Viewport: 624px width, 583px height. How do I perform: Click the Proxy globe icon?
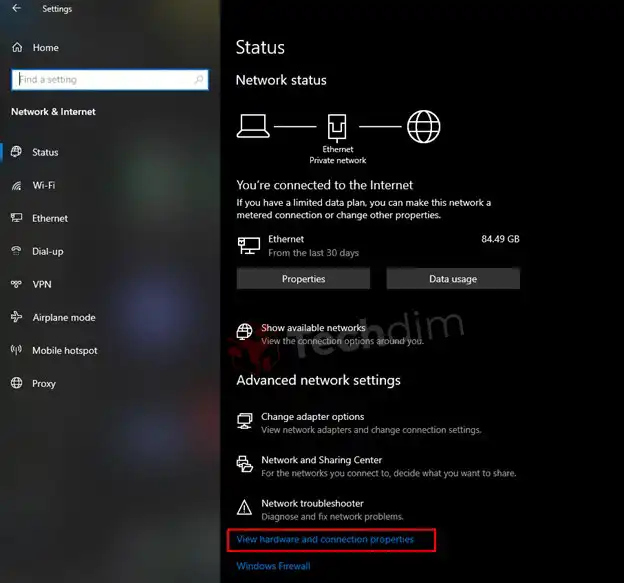(x=17, y=383)
